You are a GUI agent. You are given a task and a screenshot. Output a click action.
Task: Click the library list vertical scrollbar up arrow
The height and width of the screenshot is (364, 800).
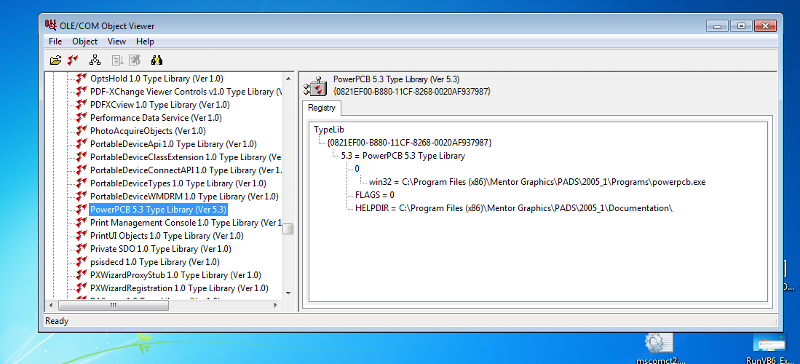288,79
